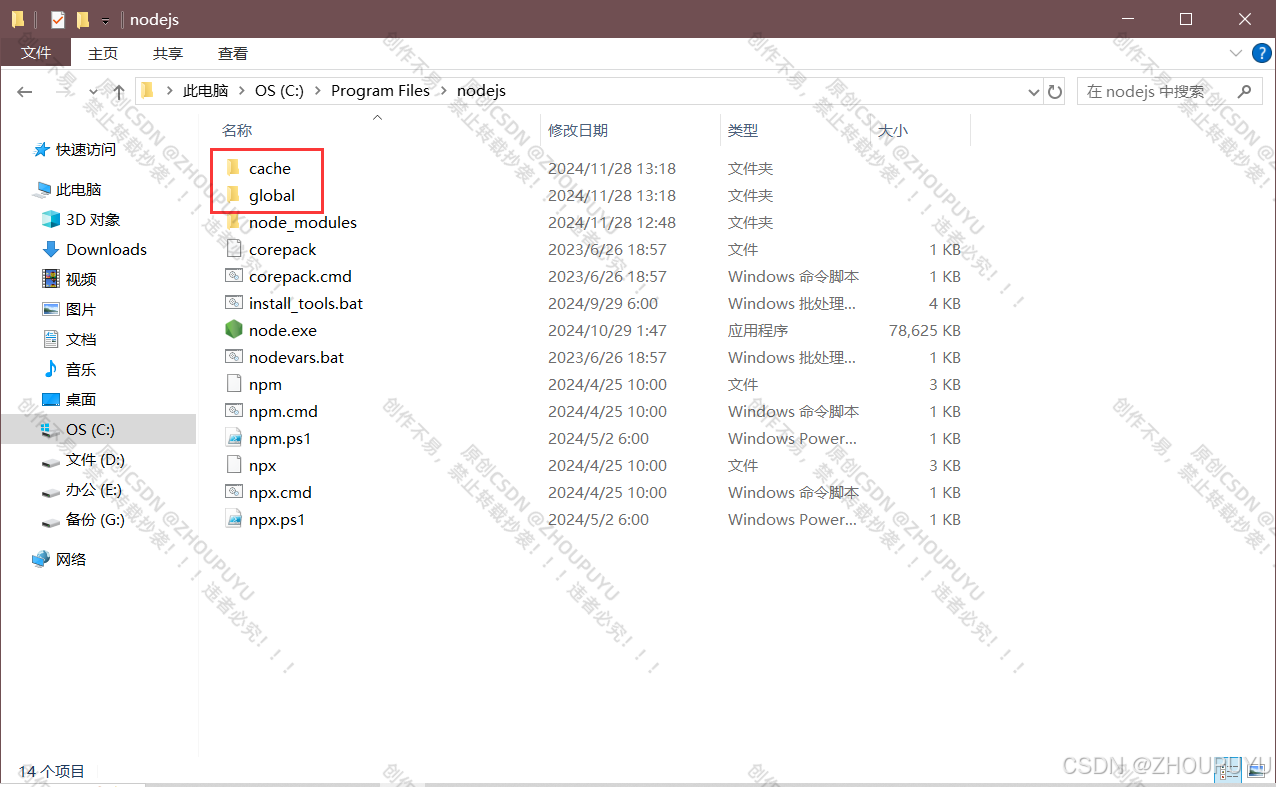Click the Quick access star icon
The image size is (1276, 787).
(x=41, y=149)
